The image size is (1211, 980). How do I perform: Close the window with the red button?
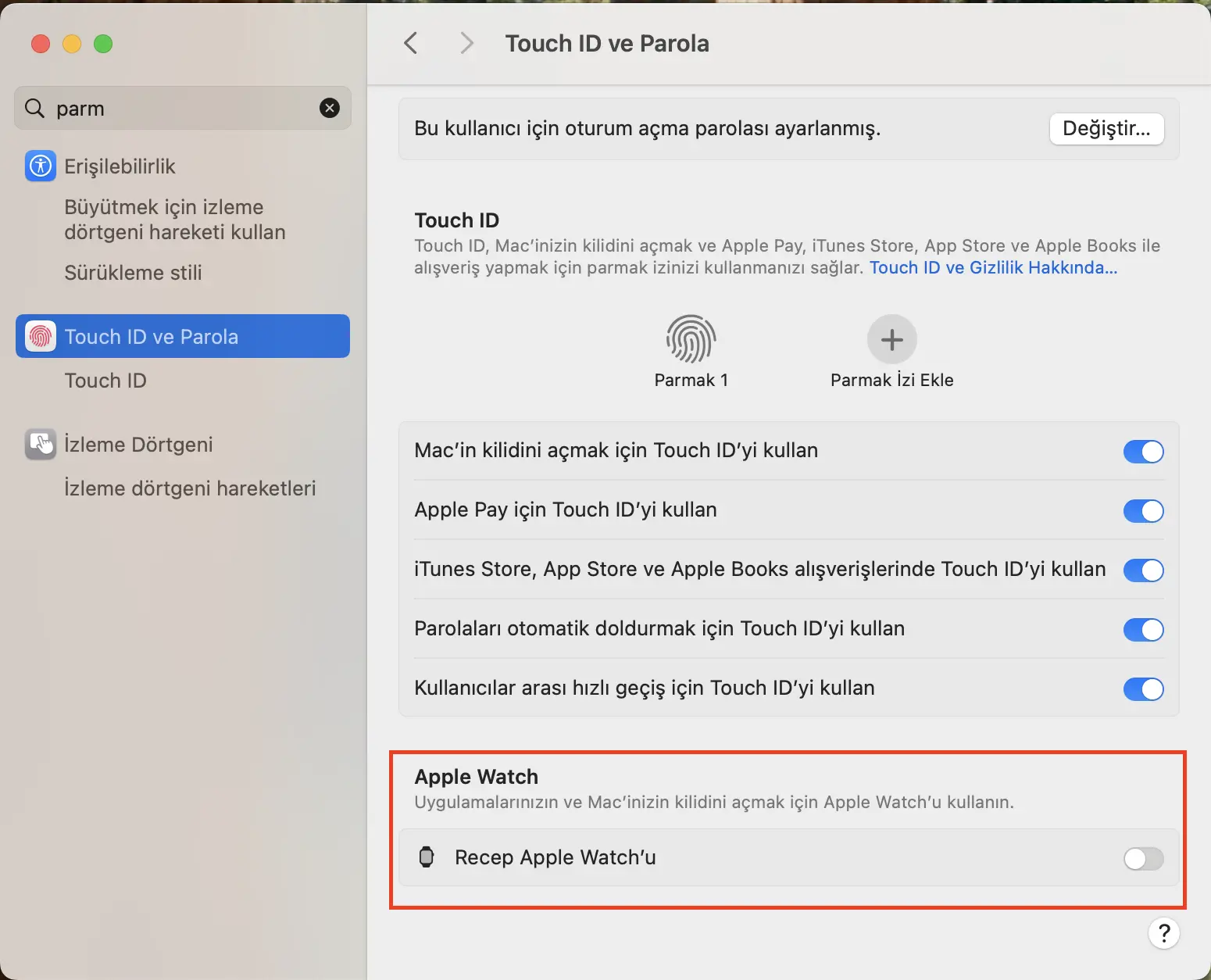(41, 44)
